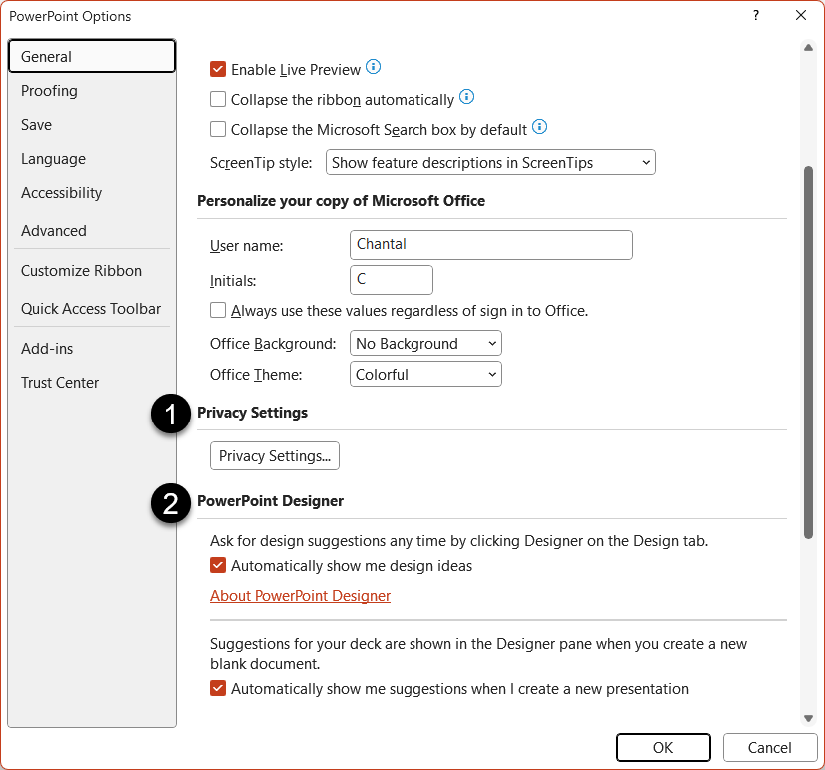
Task: Click the PowerPoint Designer section heading
Action: (x=270, y=501)
